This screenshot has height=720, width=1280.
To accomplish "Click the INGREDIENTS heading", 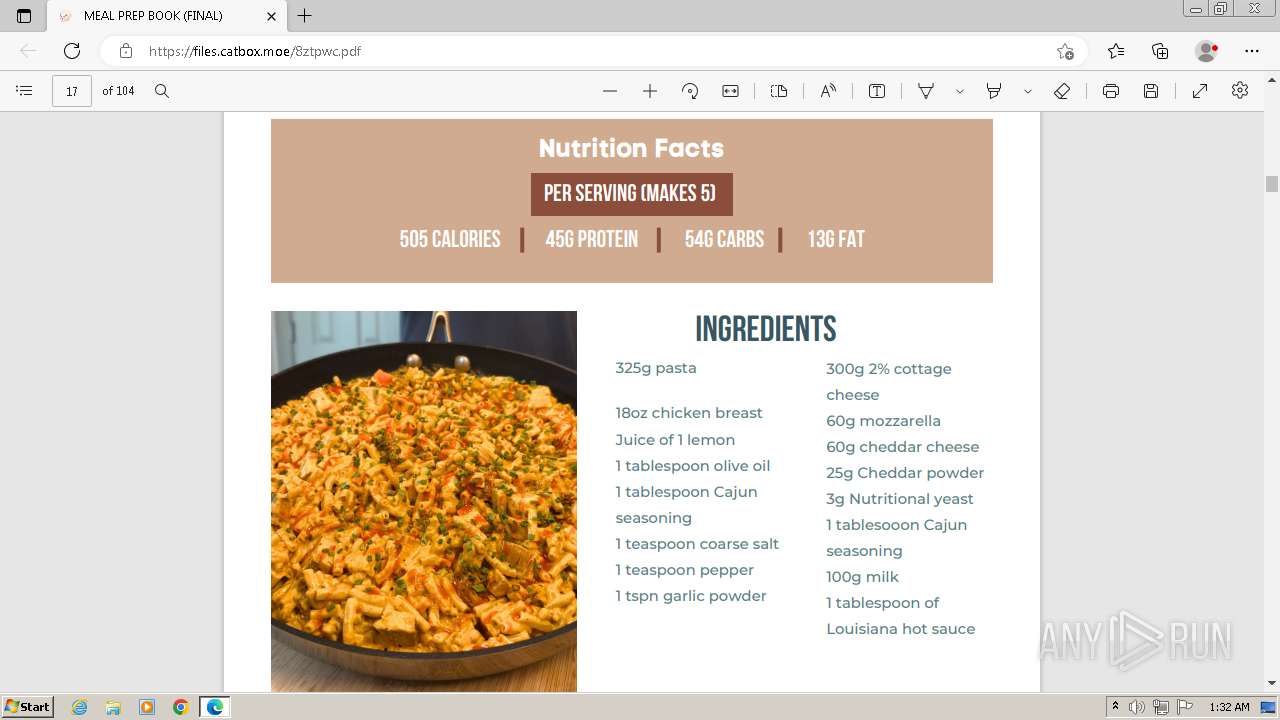I will click(x=766, y=329).
